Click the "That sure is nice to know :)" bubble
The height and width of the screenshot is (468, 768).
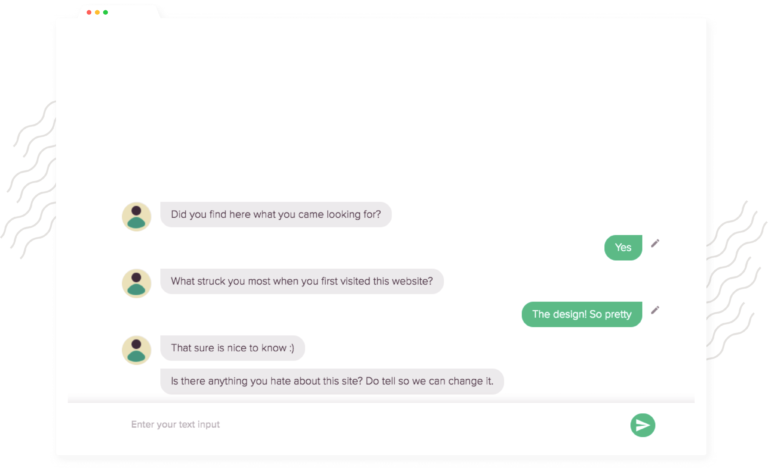(233, 348)
